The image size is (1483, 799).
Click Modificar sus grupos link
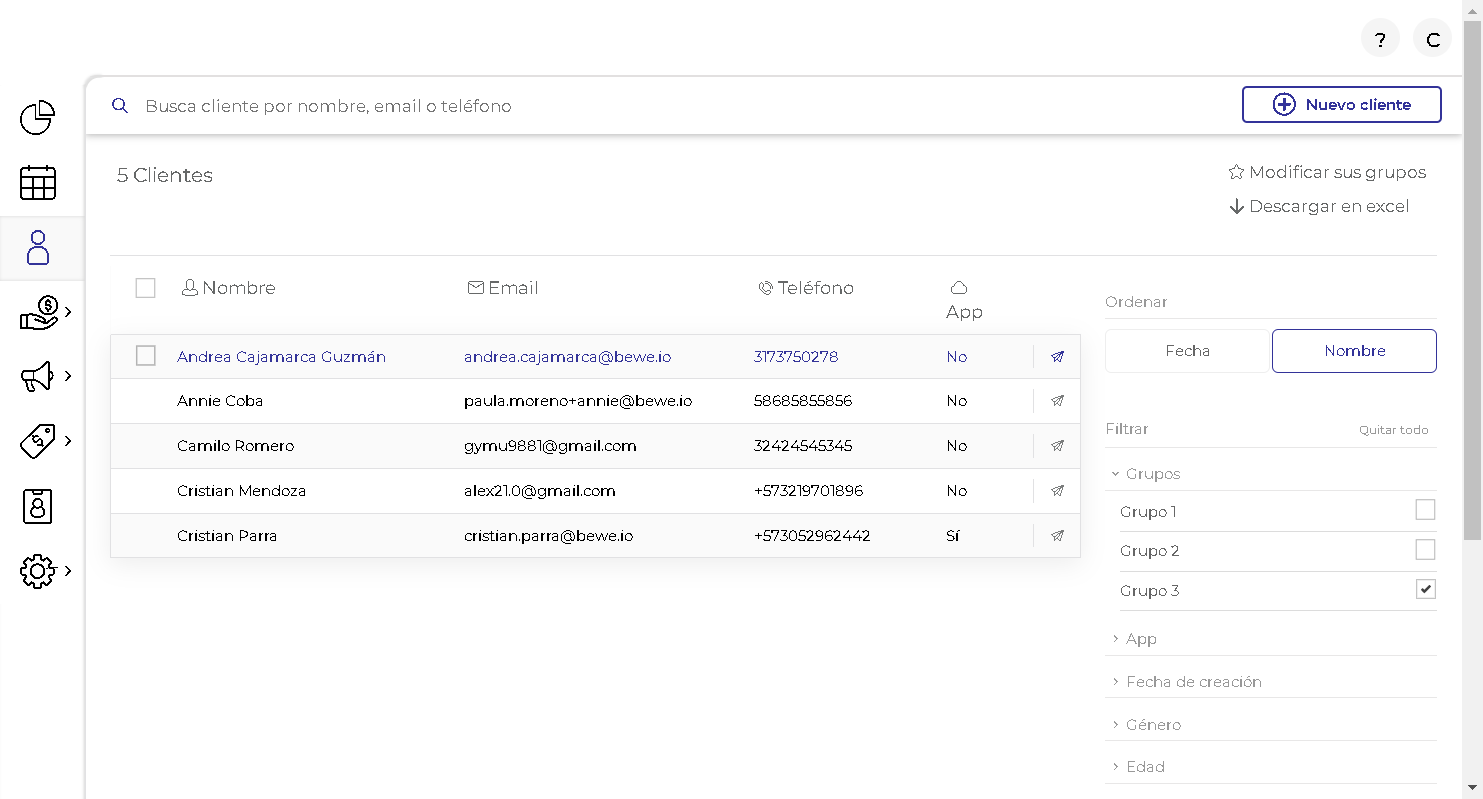tap(1337, 172)
